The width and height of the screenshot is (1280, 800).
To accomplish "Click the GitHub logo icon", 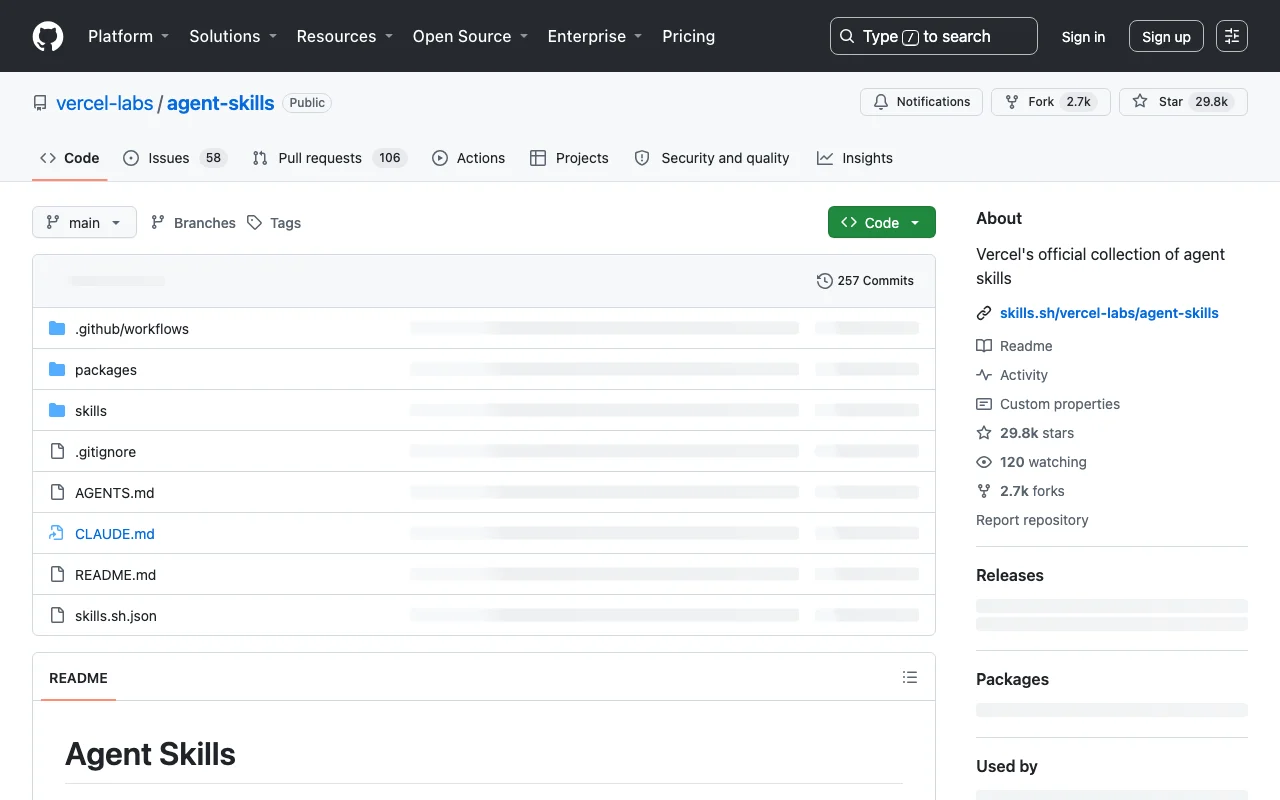I will (x=48, y=36).
